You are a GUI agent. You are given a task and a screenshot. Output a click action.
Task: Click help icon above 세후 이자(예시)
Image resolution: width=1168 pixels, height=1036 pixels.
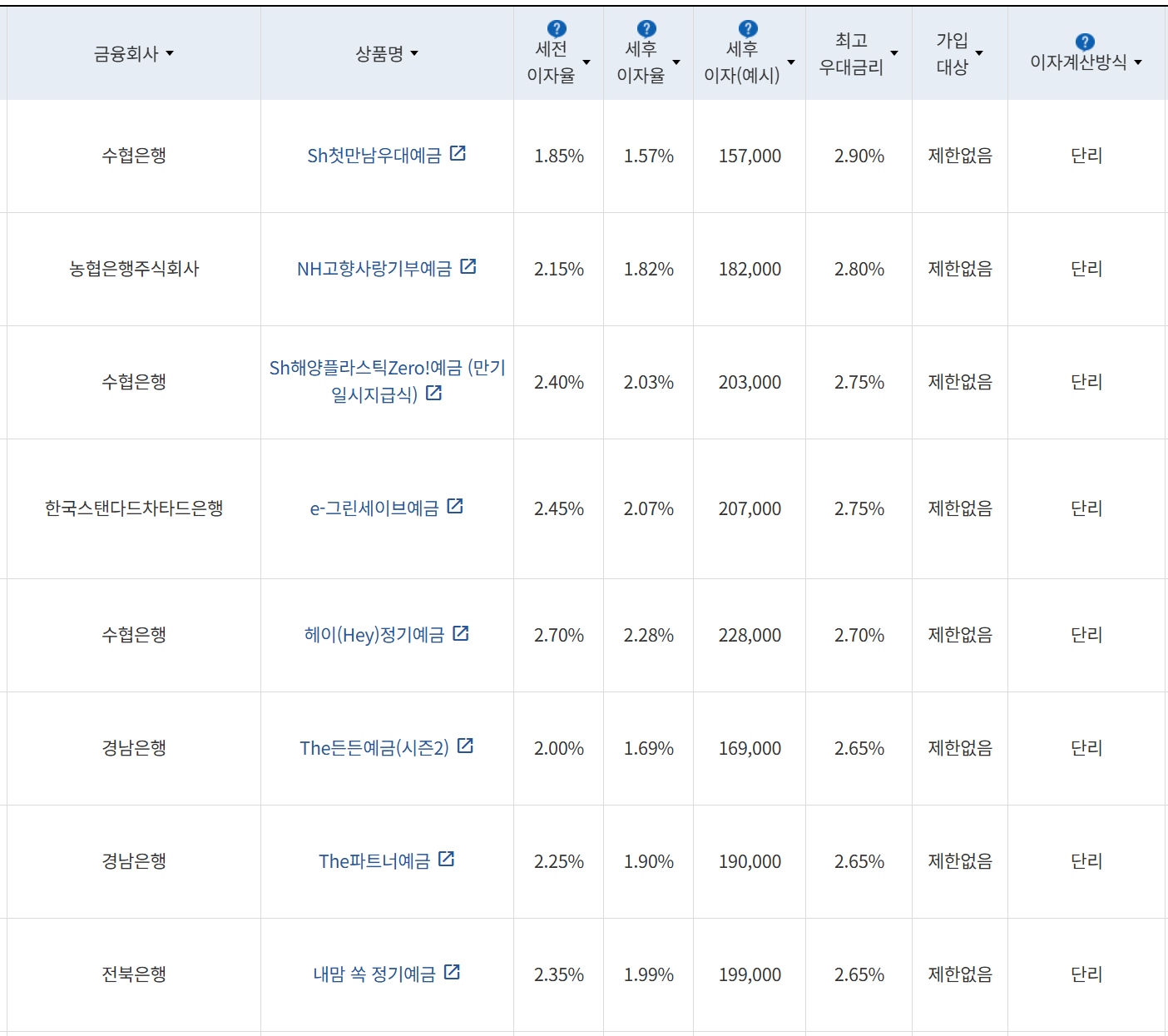pos(748,29)
